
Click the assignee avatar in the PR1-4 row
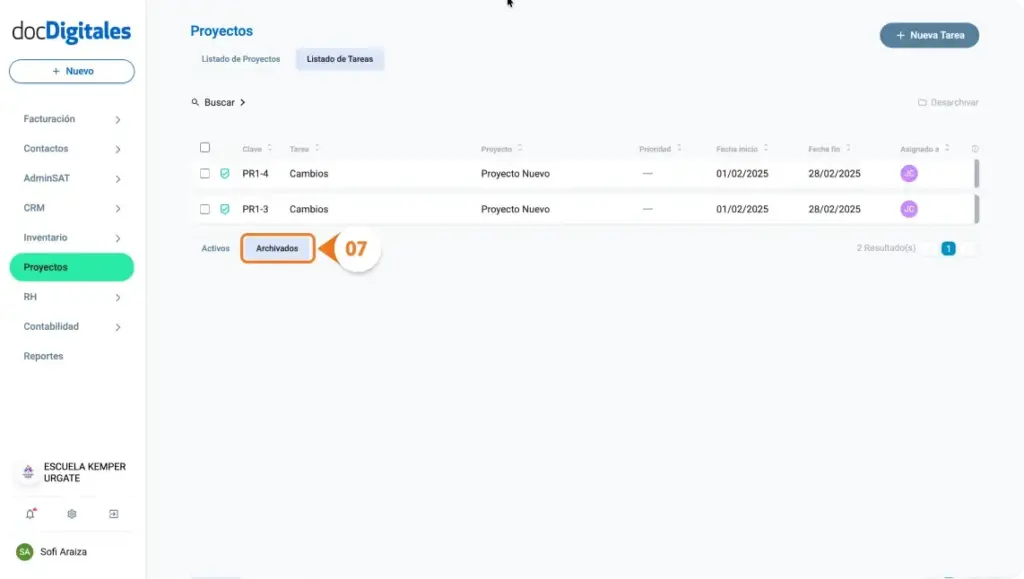908,174
